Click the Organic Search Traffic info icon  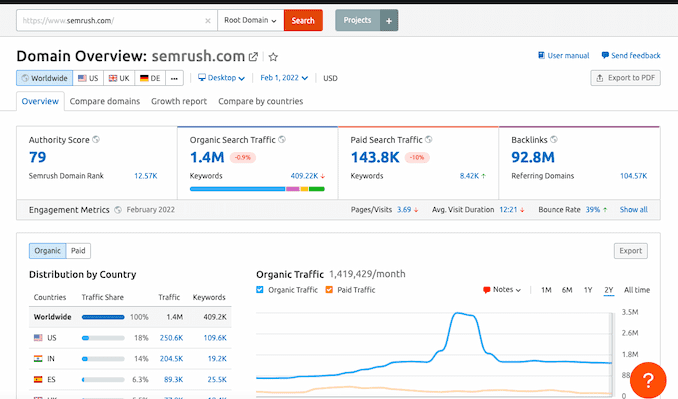[x=282, y=139]
